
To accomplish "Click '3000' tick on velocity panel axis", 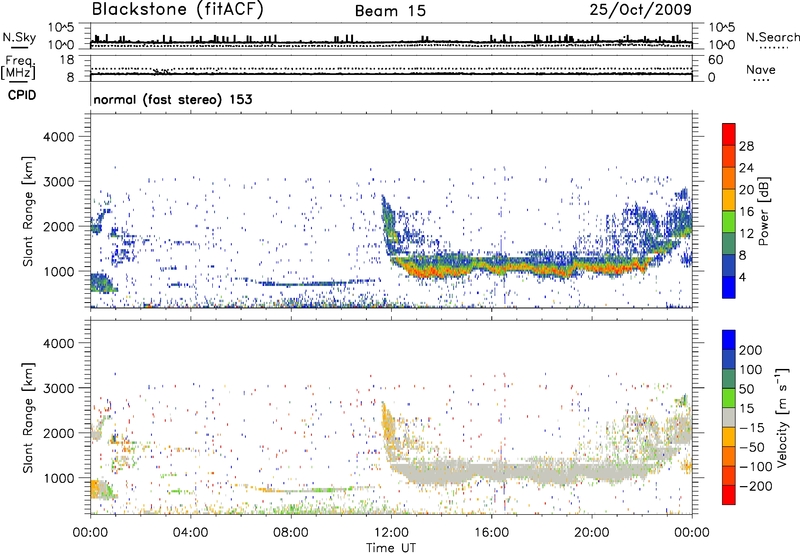I will pos(59,388).
